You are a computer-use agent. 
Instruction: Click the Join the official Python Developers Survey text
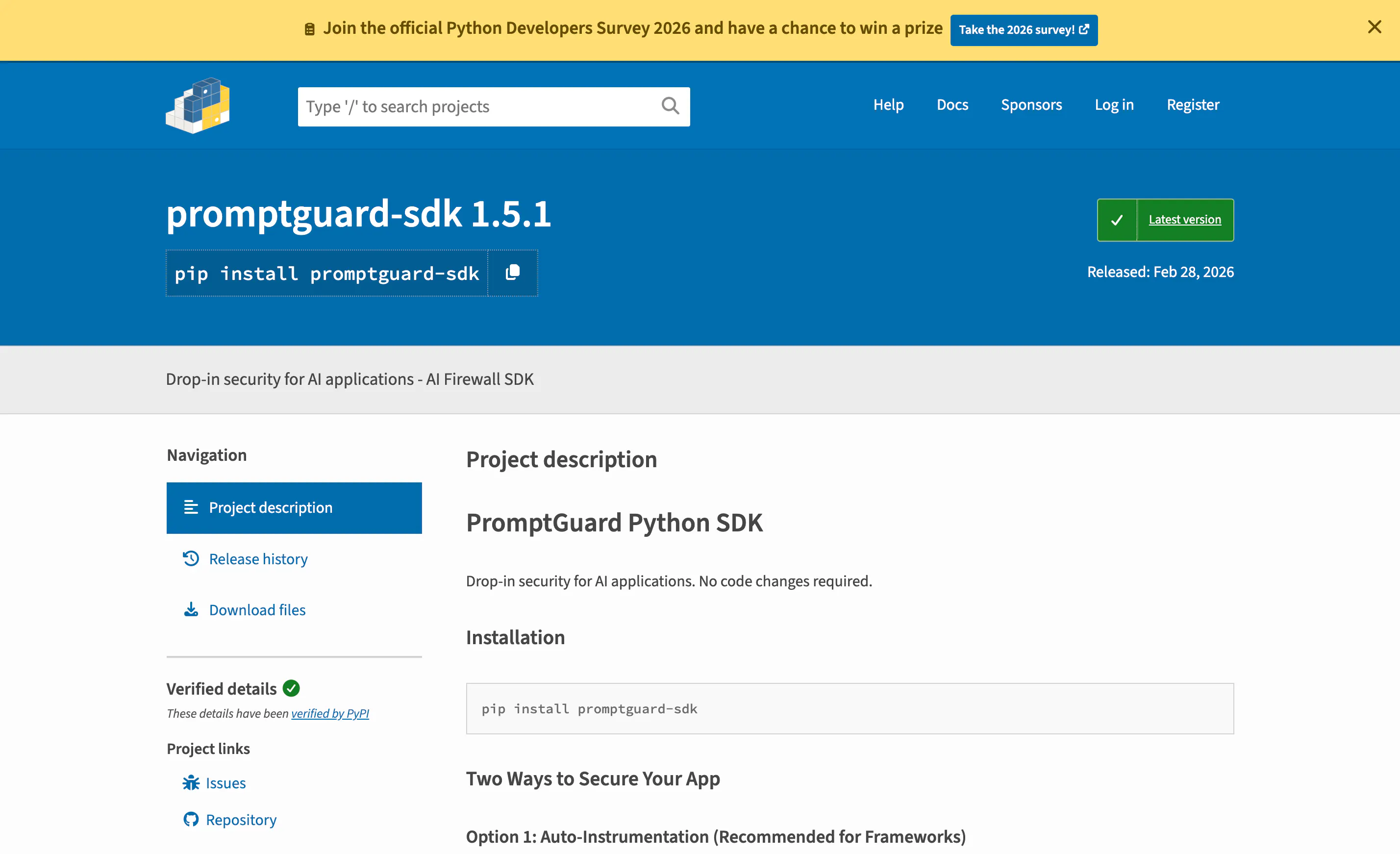(x=633, y=28)
